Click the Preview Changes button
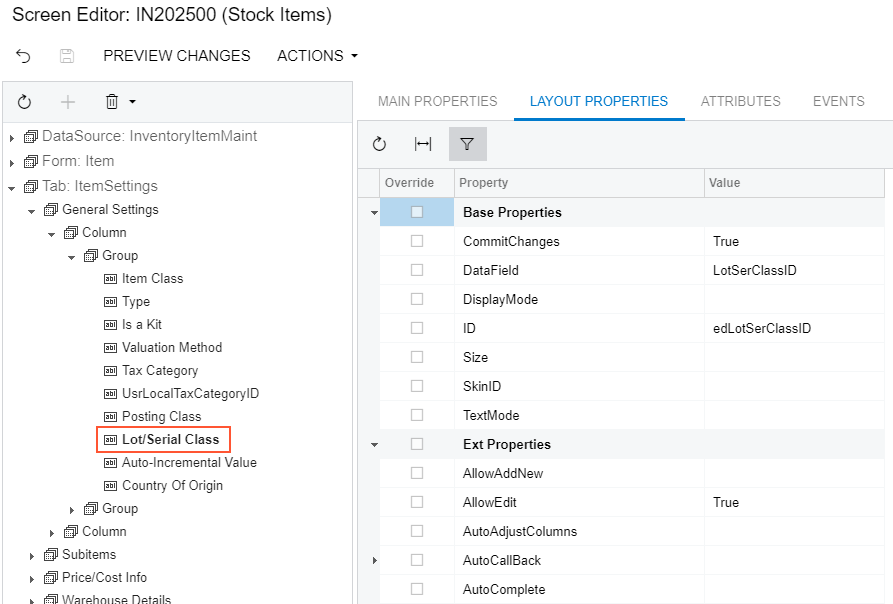This screenshot has height=604, width=893. pos(177,56)
